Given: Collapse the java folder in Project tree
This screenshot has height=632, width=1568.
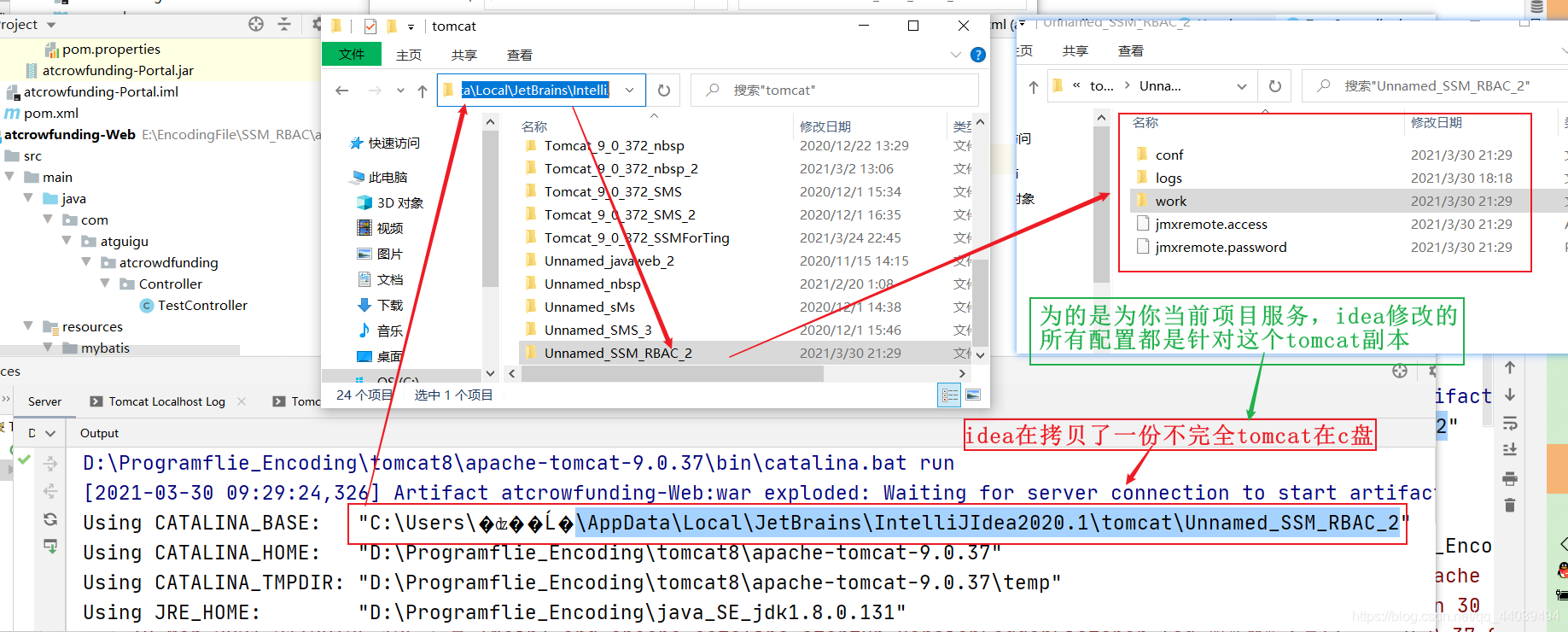Looking at the screenshot, I should pos(28,198).
